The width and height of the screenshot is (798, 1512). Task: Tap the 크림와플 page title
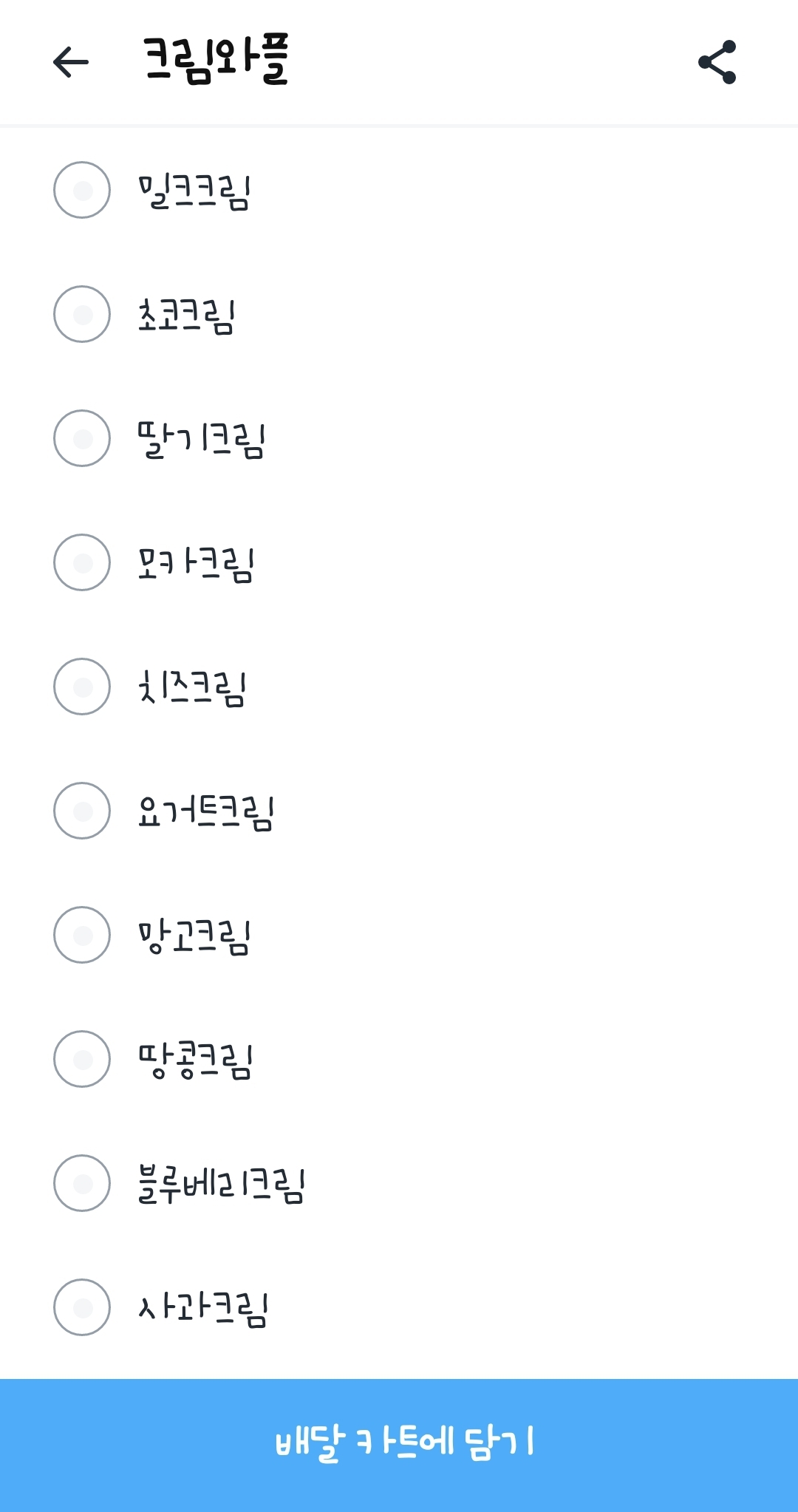pos(215,61)
